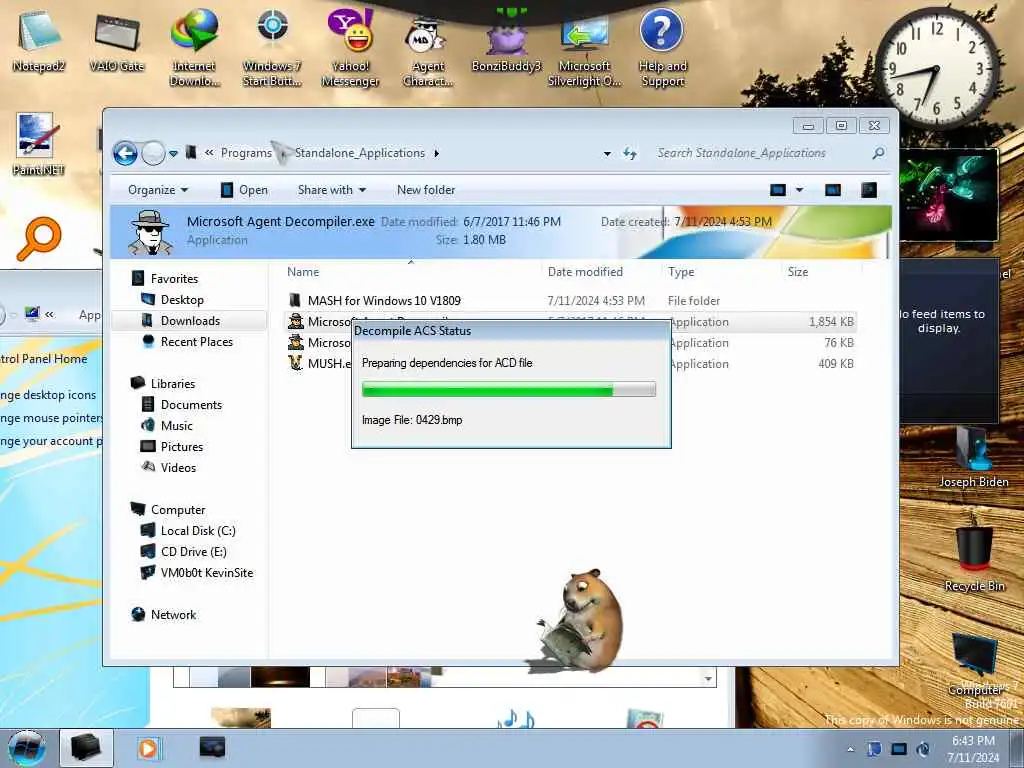This screenshot has width=1024, height=768.
Task: Open the recent locations dropdown beside Forward
Action: (x=173, y=154)
